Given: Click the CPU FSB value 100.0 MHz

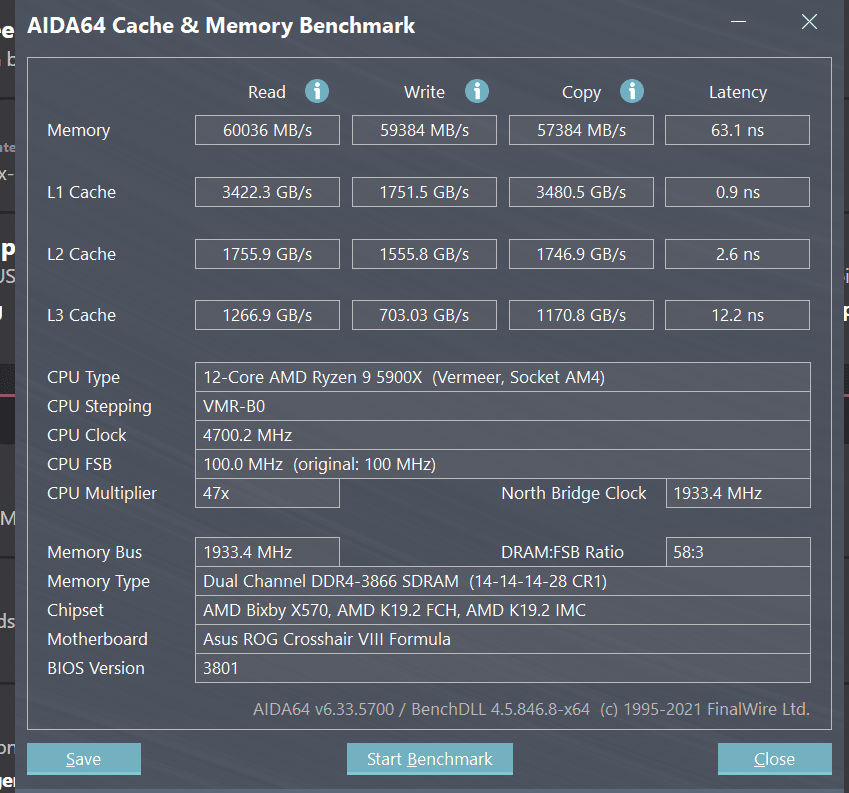Looking at the screenshot, I should click(x=503, y=464).
